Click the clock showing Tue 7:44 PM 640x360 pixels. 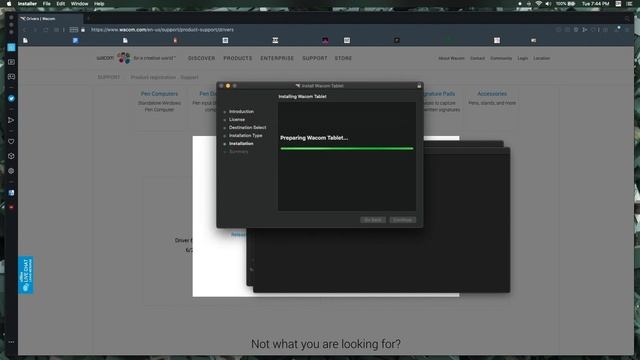596,4
